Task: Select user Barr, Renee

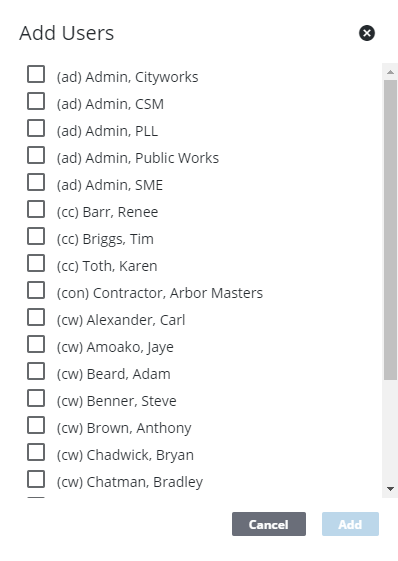Action: [36, 209]
